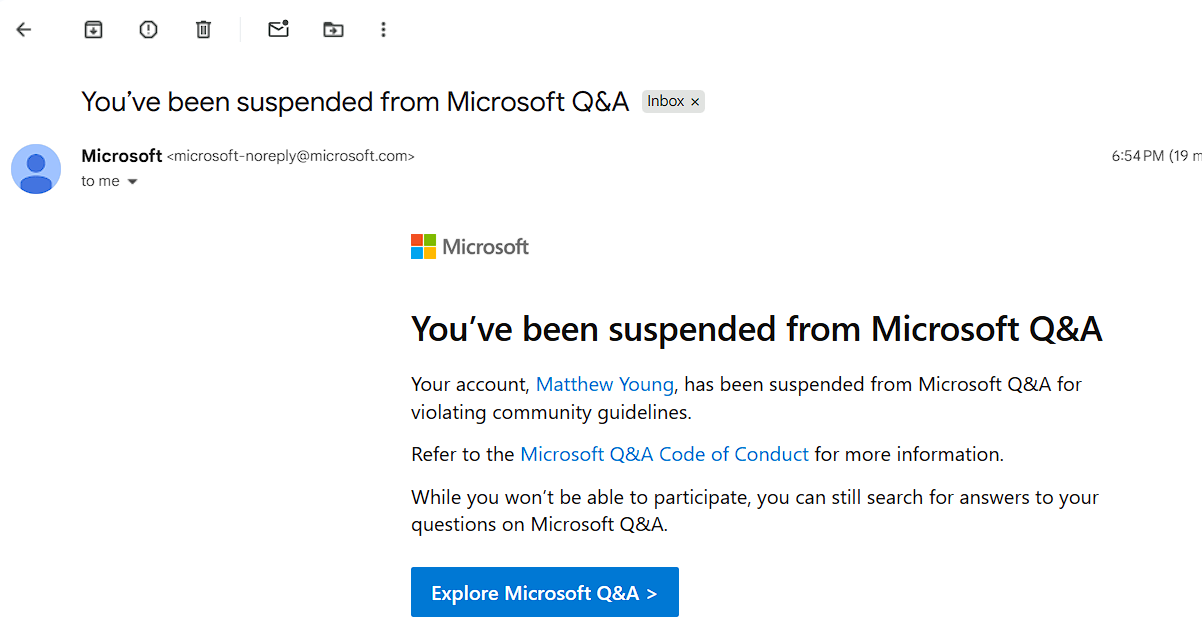1202x622 pixels.
Task: Remove the Inbox label with its x
Action: tap(695, 102)
